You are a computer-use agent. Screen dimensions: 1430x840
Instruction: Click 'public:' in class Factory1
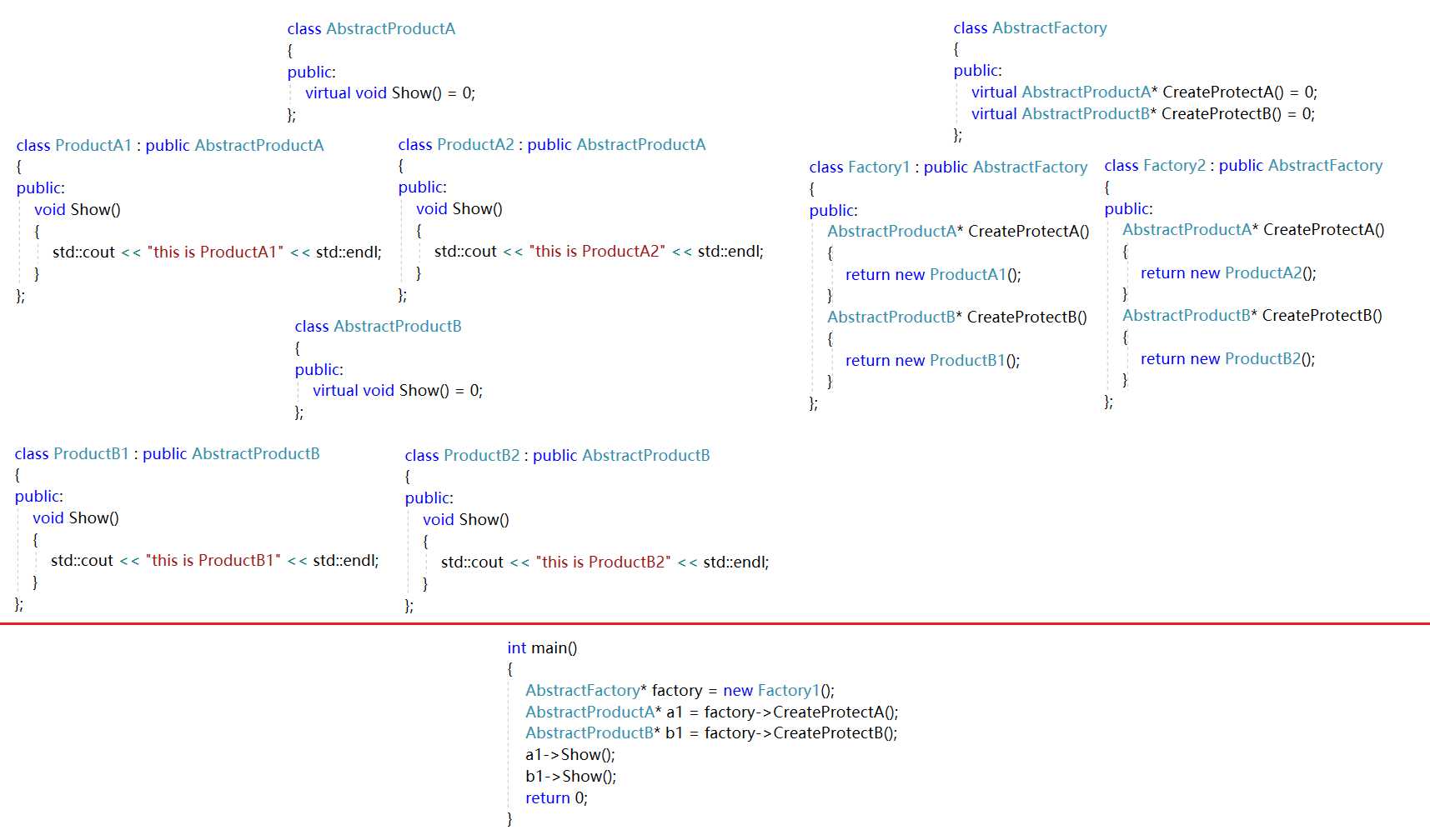coord(833,211)
